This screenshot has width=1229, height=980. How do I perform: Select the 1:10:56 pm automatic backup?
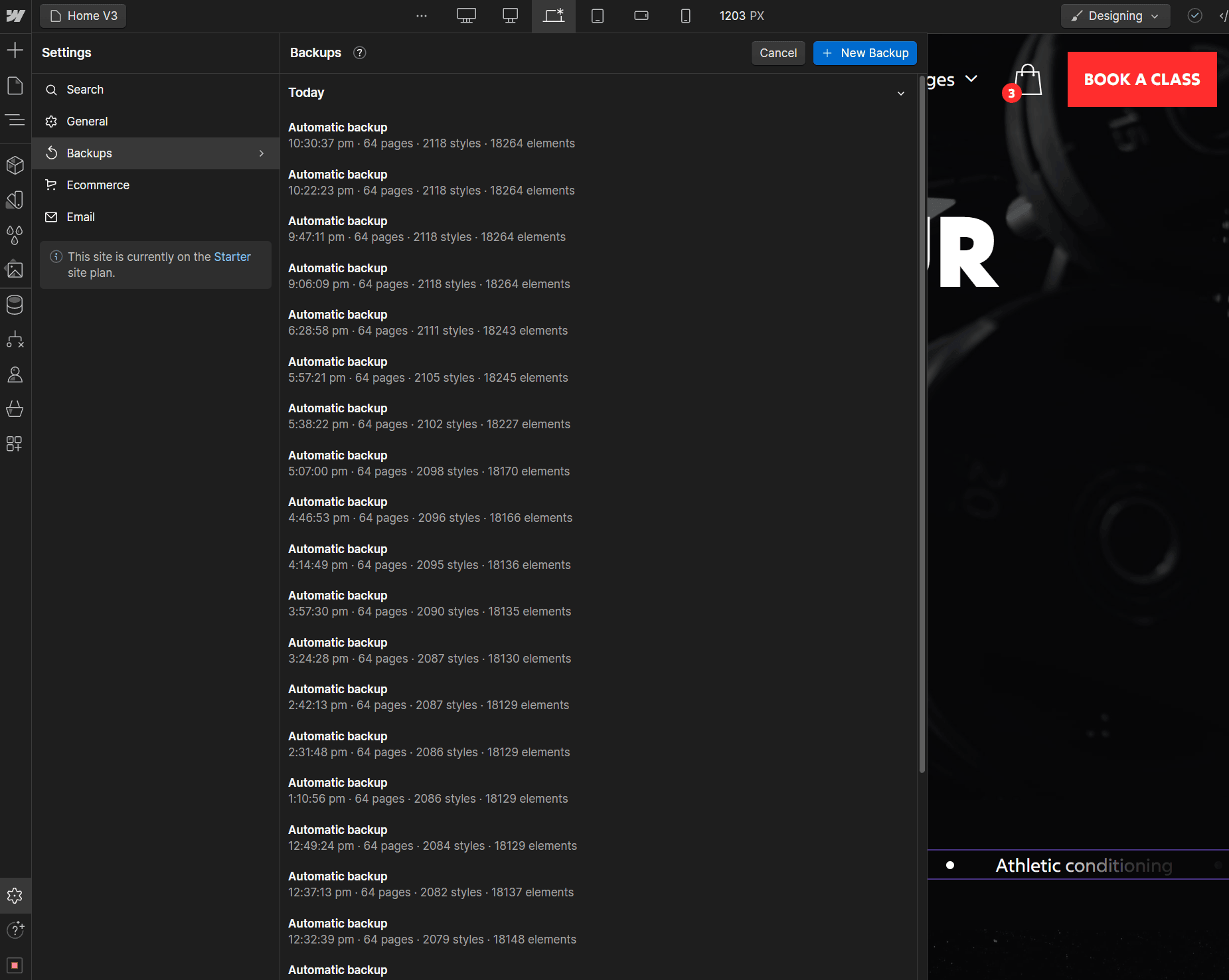(x=599, y=791)
